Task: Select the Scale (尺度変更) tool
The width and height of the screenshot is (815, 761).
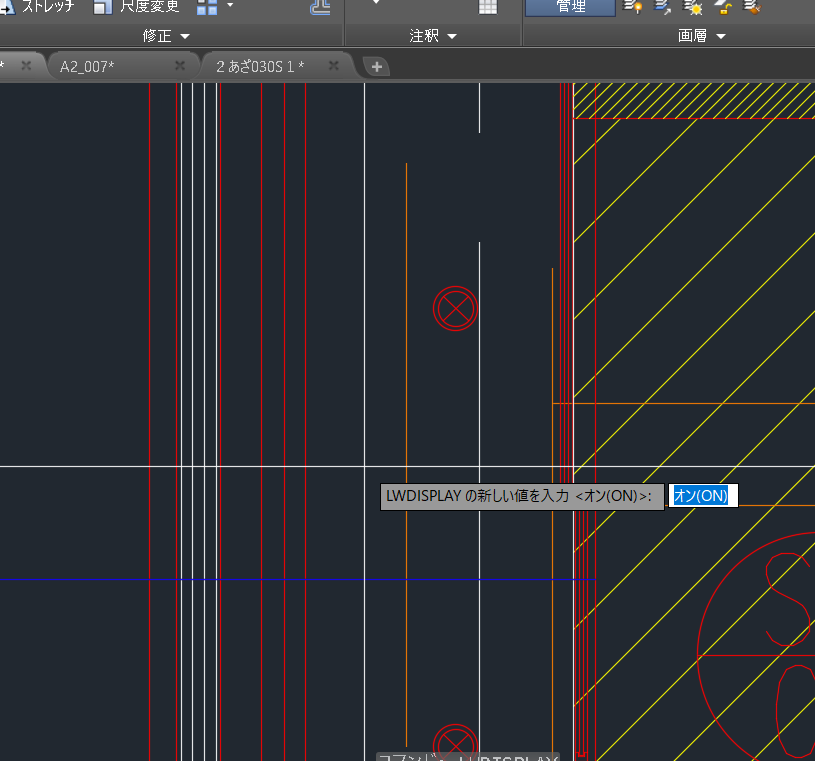Action: (x=136, y=6)
